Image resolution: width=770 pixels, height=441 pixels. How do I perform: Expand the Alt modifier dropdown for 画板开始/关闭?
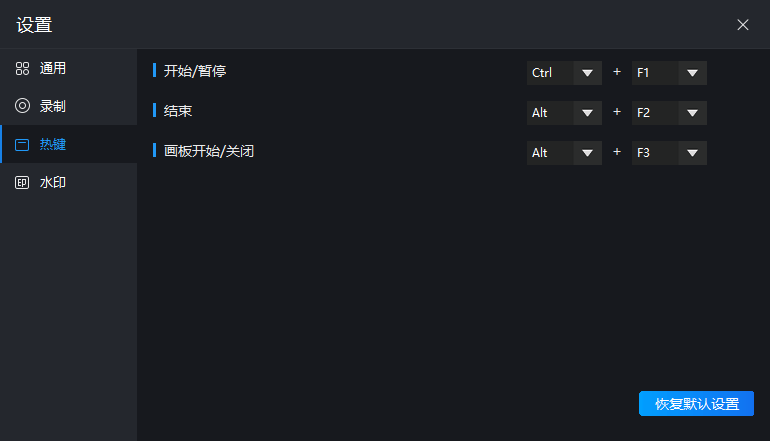coord(564,153)
